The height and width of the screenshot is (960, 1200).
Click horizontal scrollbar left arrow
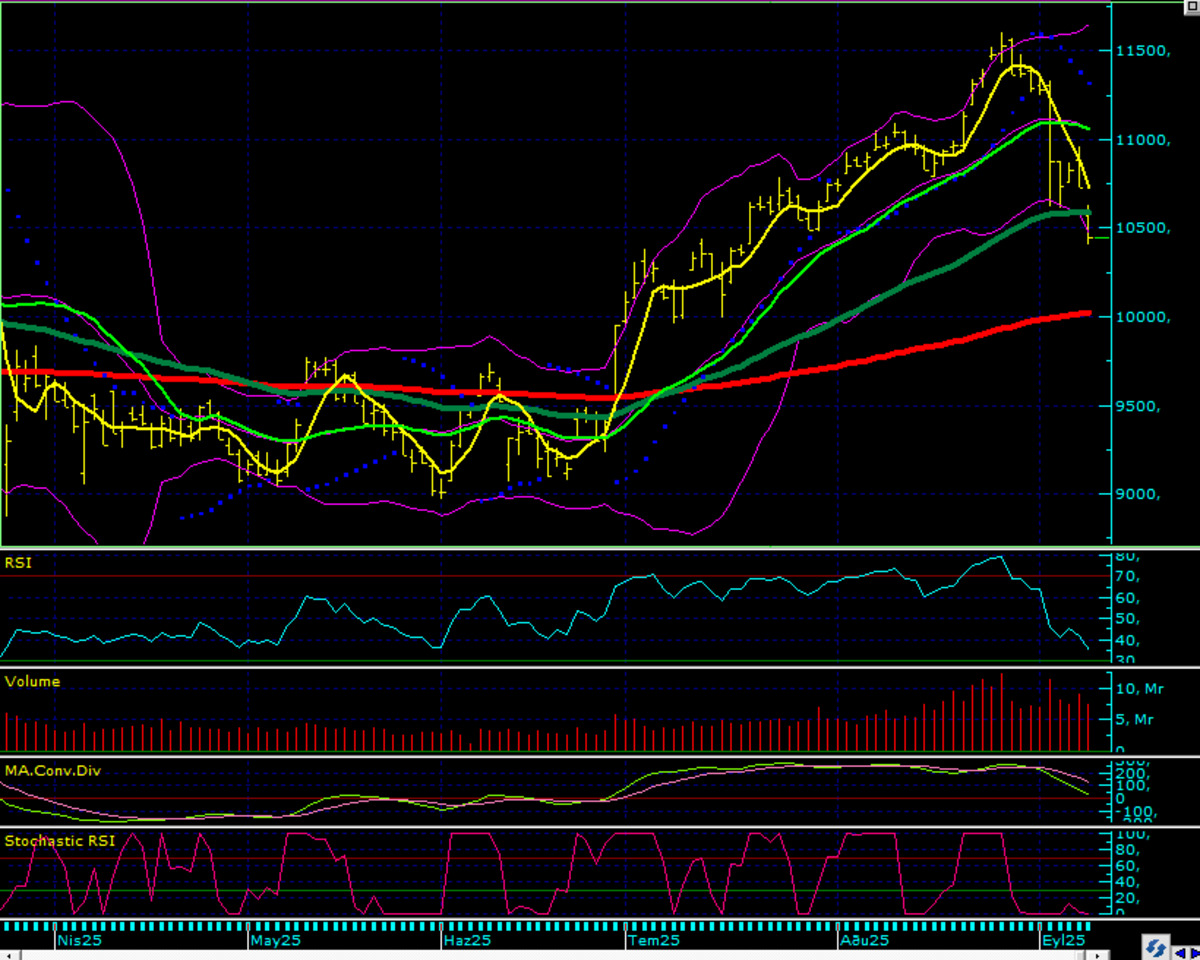pyautogui.click(x=11, y=955)
